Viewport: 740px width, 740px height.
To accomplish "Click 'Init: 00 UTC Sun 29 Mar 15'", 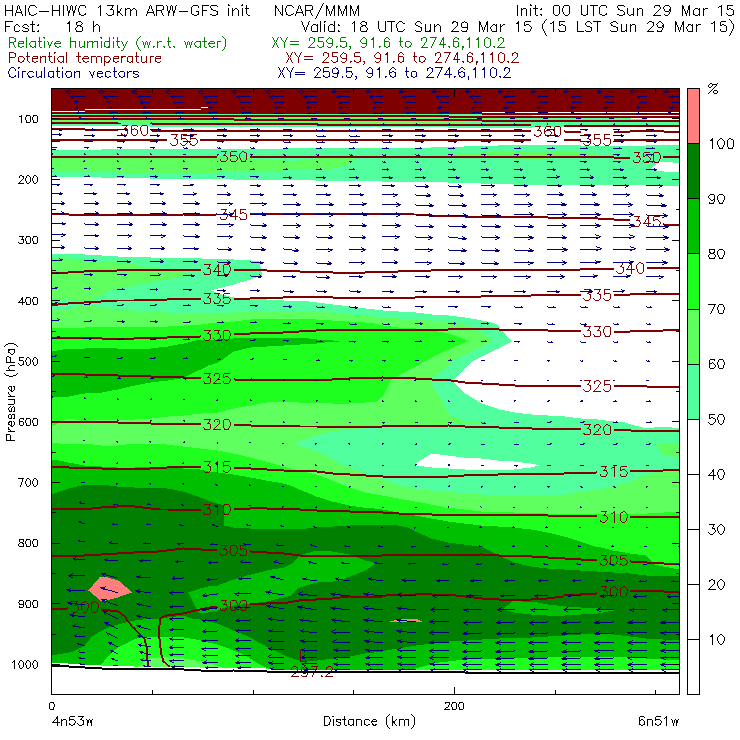I will click(x=625, y=11).
